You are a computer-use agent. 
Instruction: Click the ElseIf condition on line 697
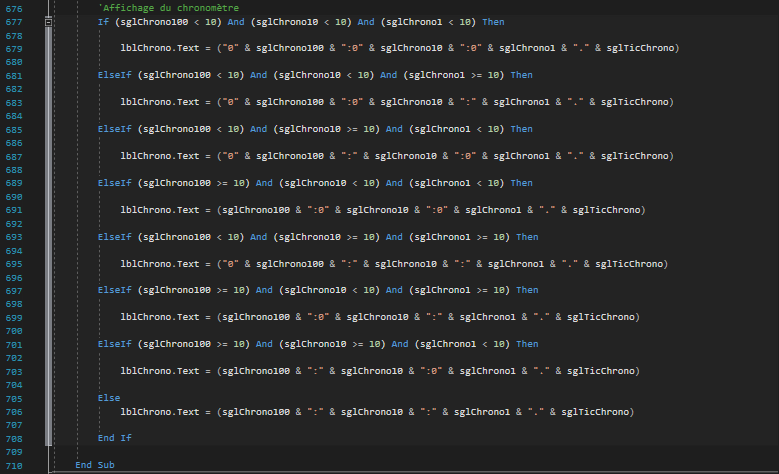[x=318, y=290]
